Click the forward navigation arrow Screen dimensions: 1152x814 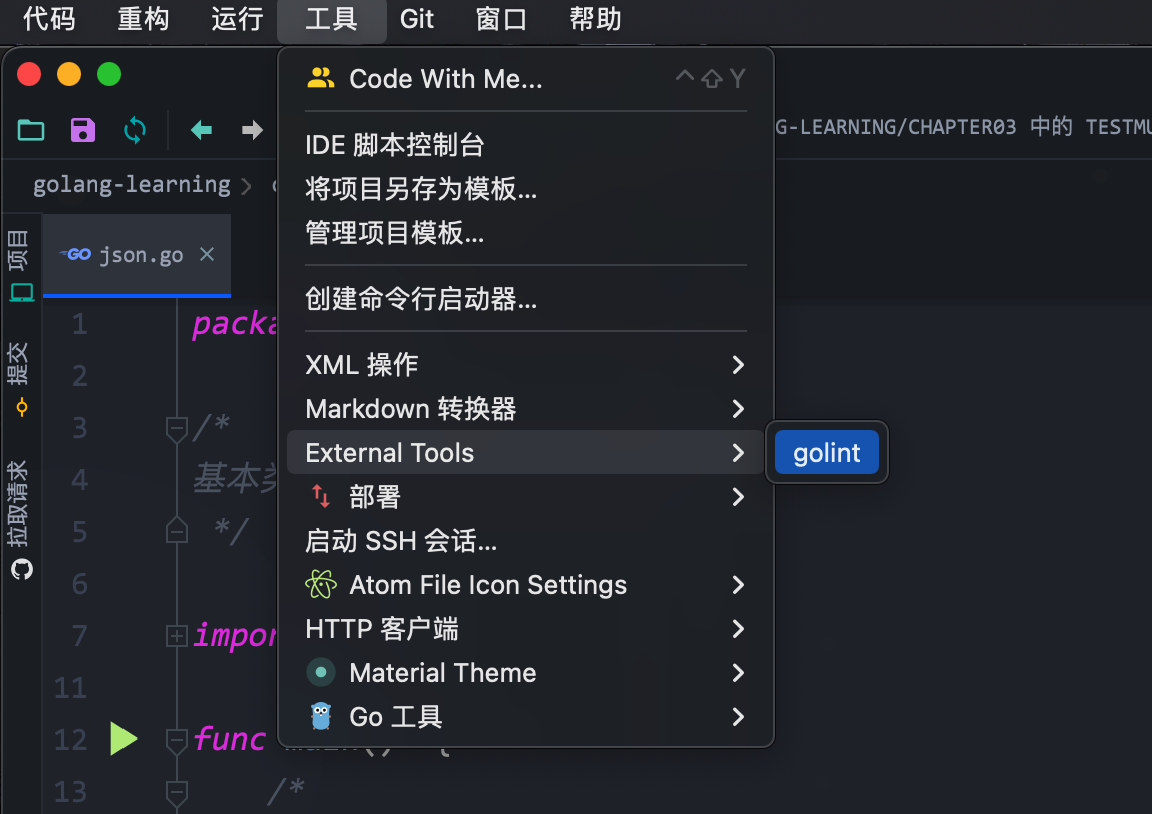[x=252, y=129]
